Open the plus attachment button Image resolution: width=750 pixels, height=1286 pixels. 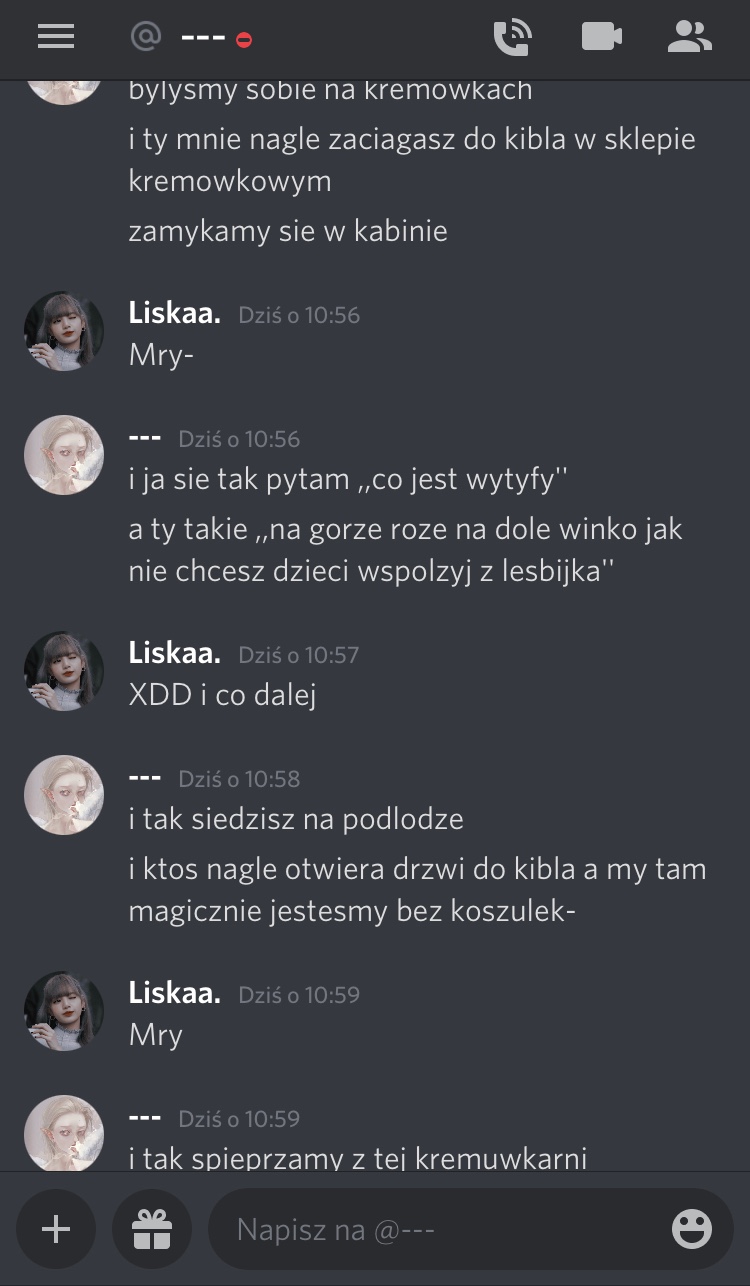coord(56,1229)
